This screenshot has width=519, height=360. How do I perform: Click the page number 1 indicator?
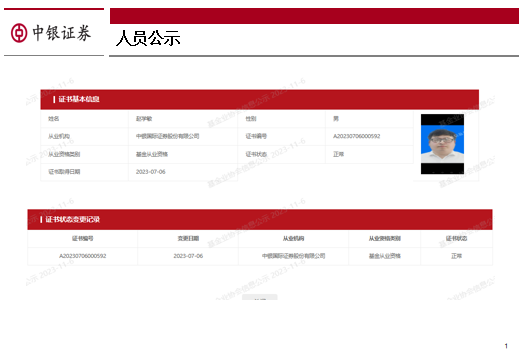[506, 346]
